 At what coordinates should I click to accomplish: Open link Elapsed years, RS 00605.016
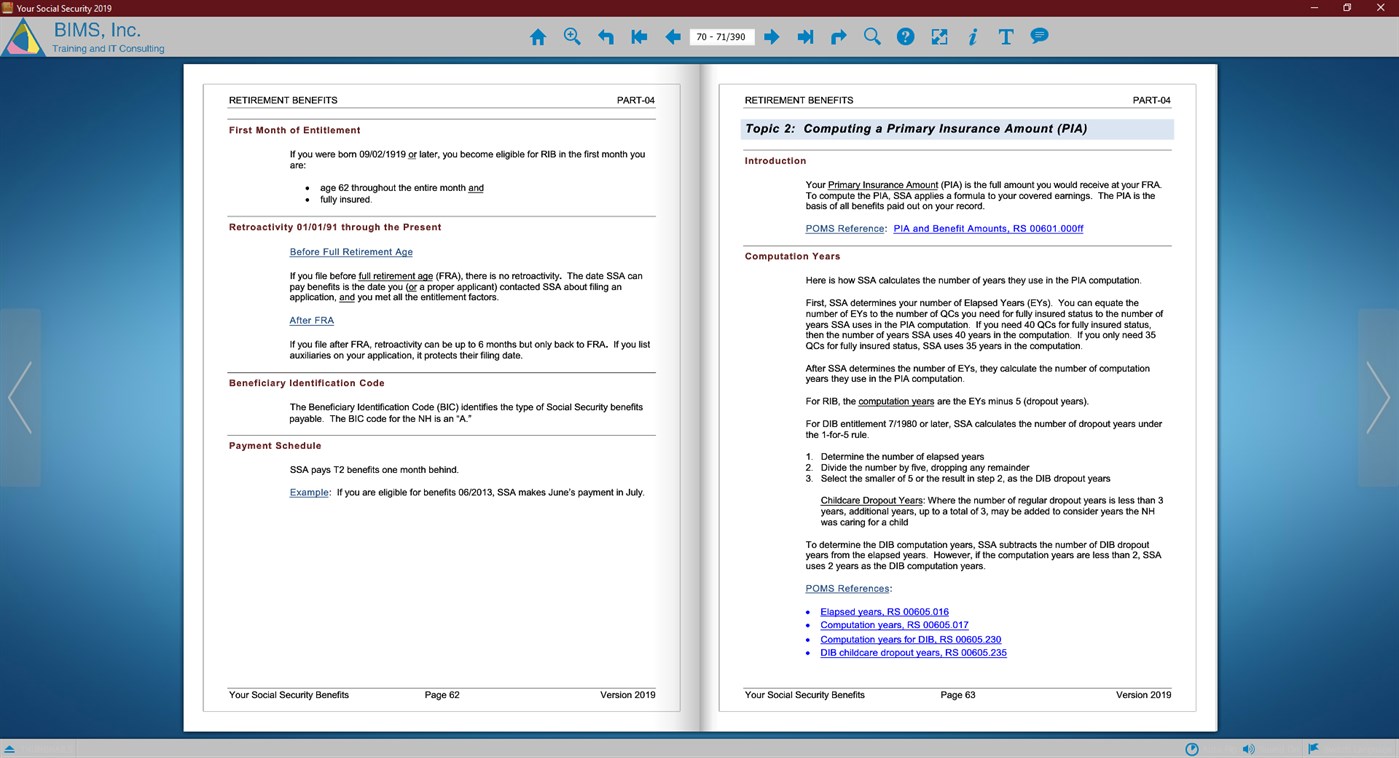884,611
